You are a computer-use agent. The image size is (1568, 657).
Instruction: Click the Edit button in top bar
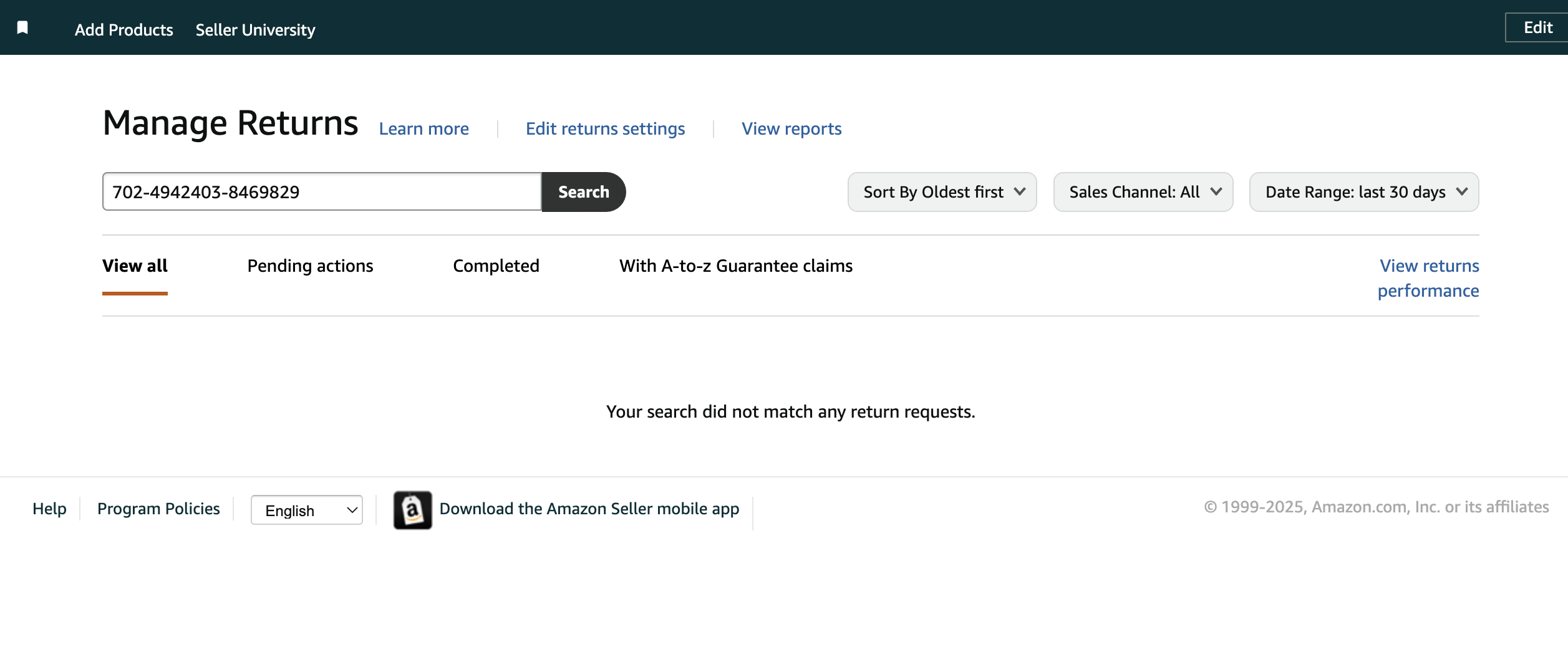point(1537,27)
